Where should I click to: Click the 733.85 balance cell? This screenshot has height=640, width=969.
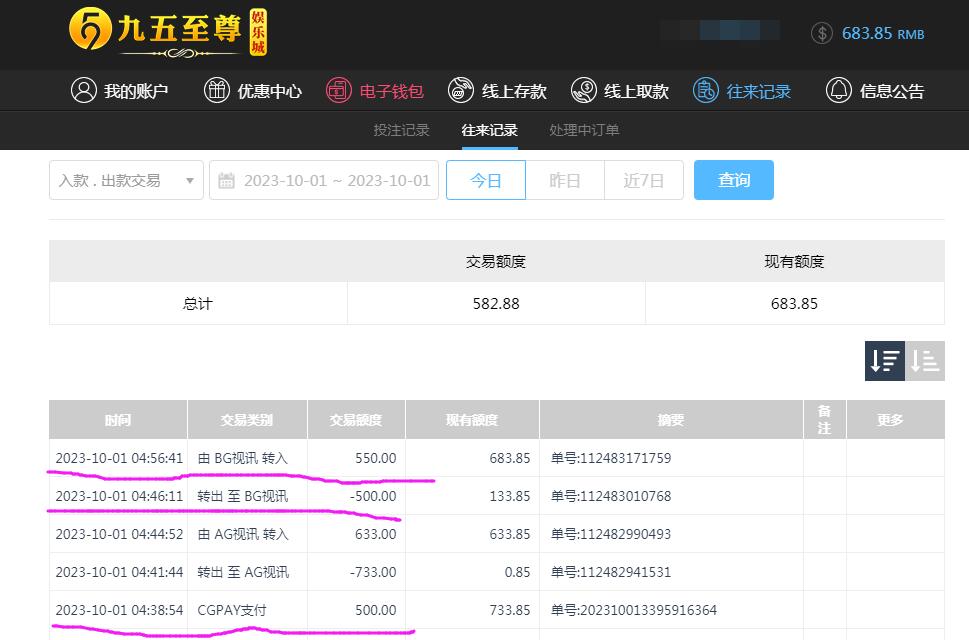pyautogui.click(x=510, y=610)
